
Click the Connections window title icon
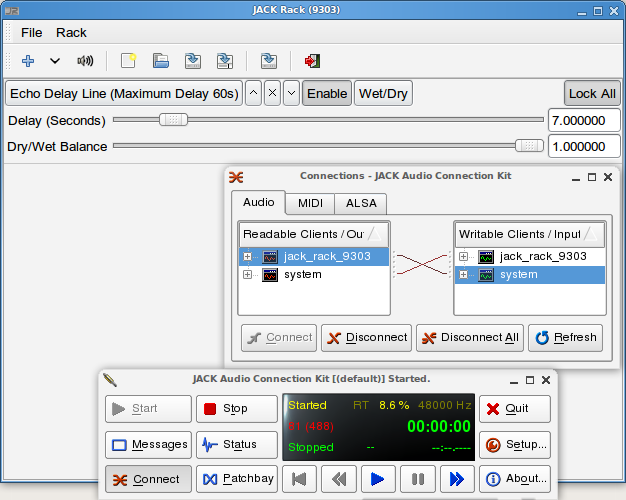(236, 177)
